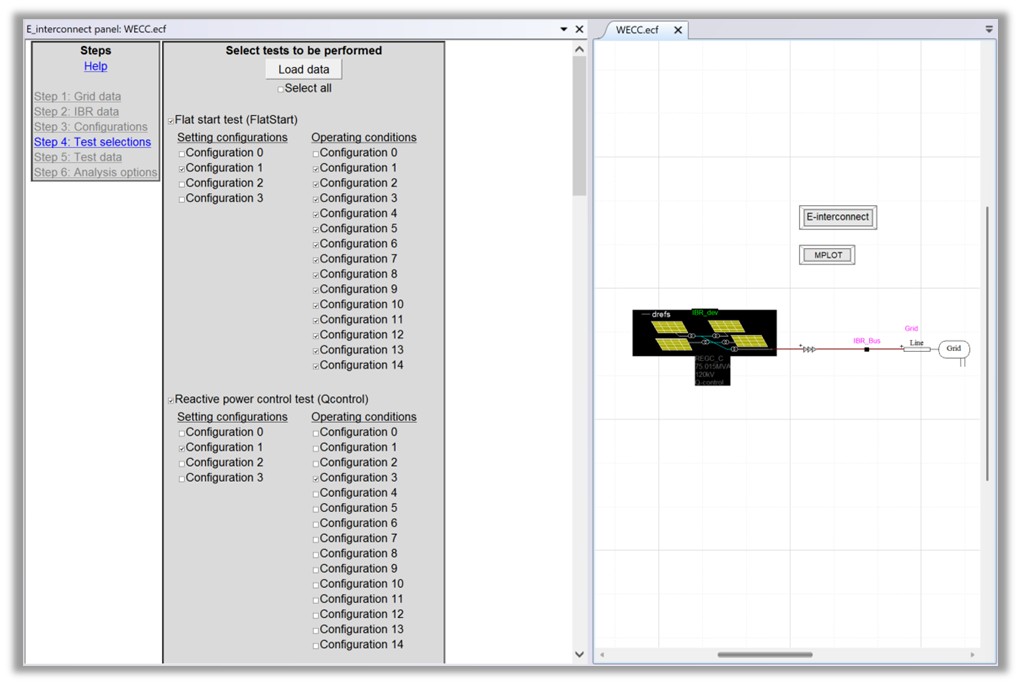Select the IBR_Bus node square
Image resolution: width=1021 pixels, height=685 pixels.
coord(866,350)
